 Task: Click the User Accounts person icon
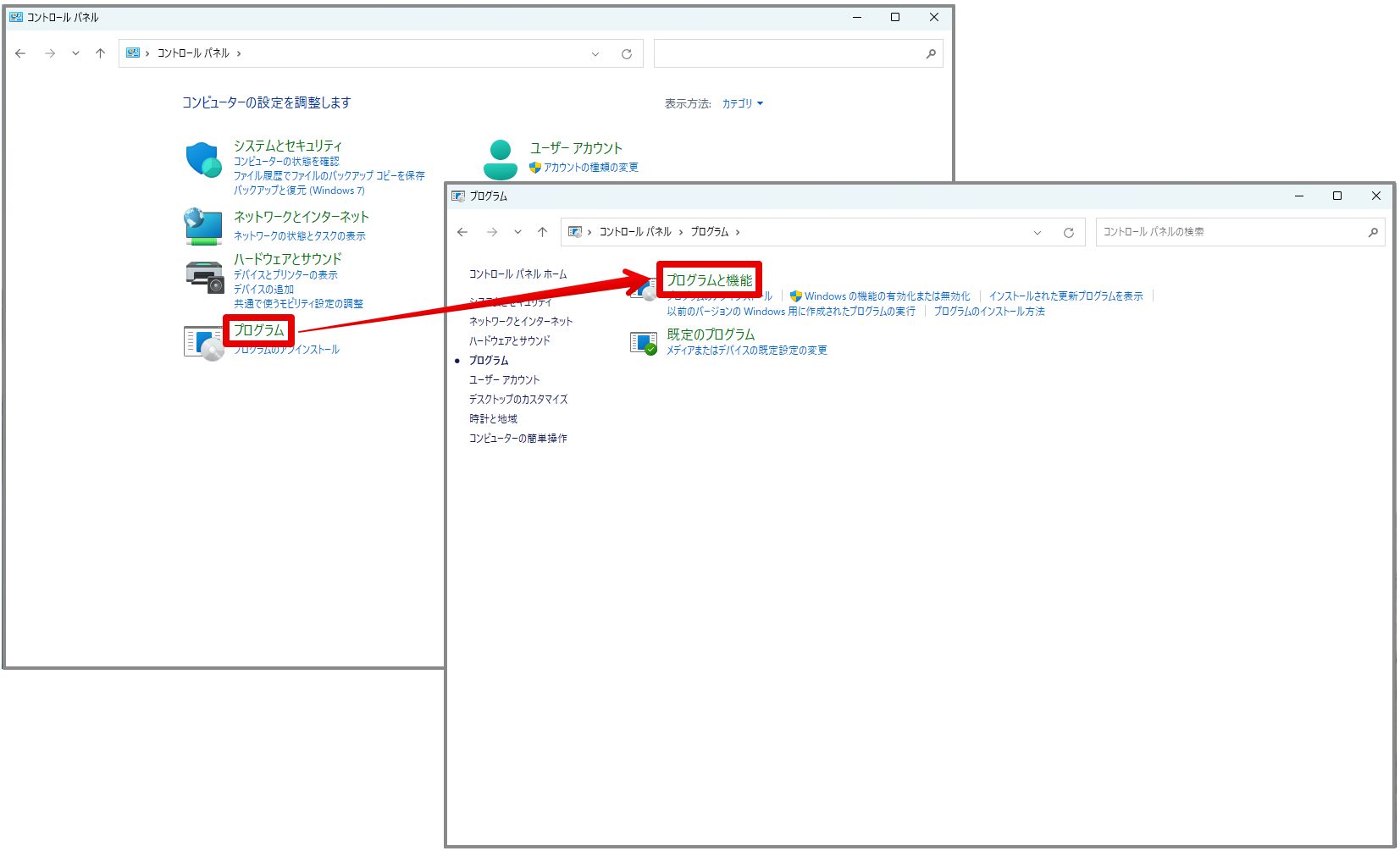[x=501, y=159]
